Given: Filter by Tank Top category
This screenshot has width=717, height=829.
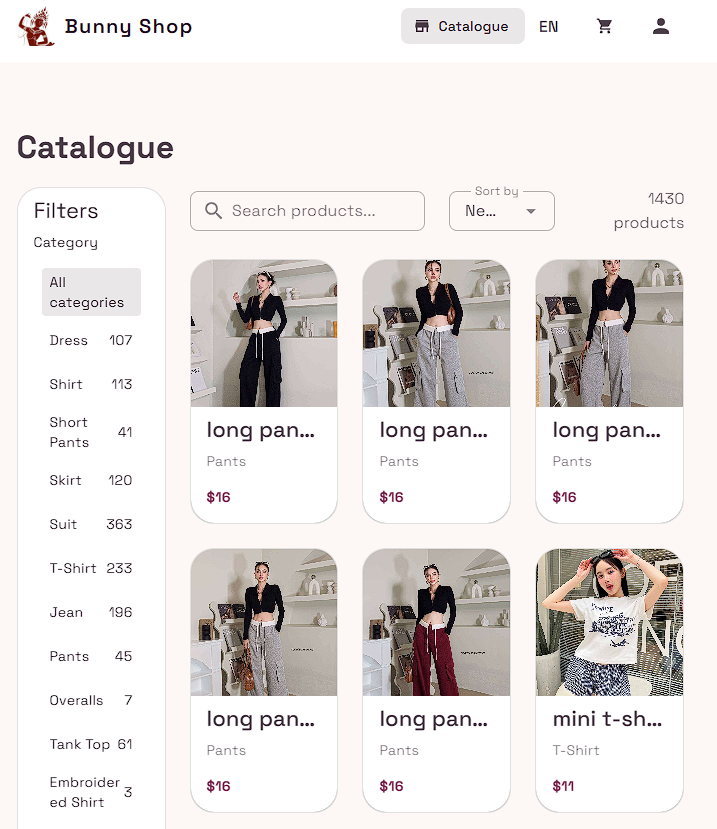Looking at the screenshot, I should (x=91, y=744).
